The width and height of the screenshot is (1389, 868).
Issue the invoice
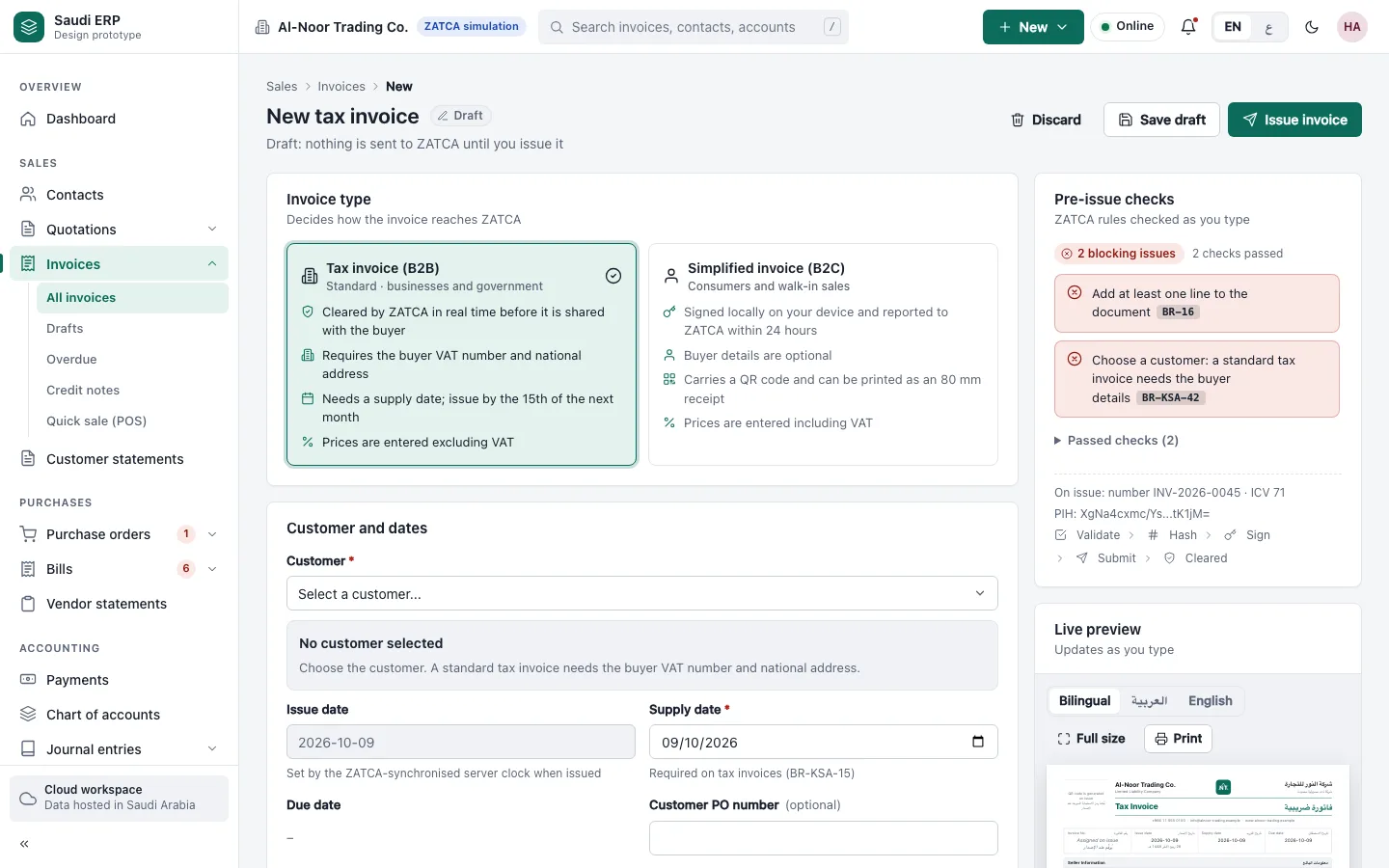pyautogui.click(x=1294, y=120)
